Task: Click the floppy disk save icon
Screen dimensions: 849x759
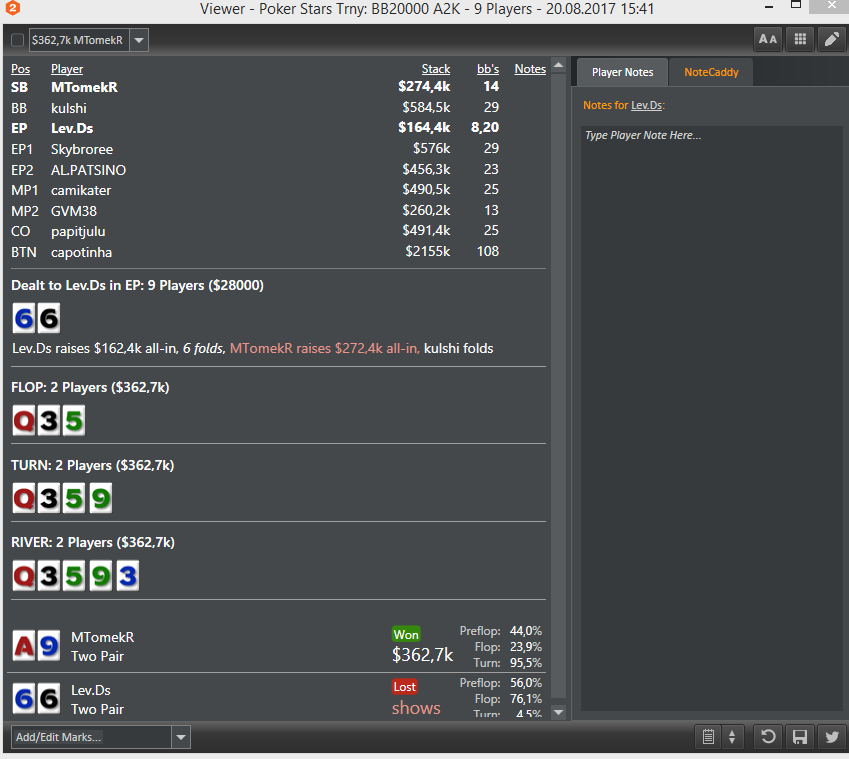Action: pyautogui.click(x=800, y=737)
